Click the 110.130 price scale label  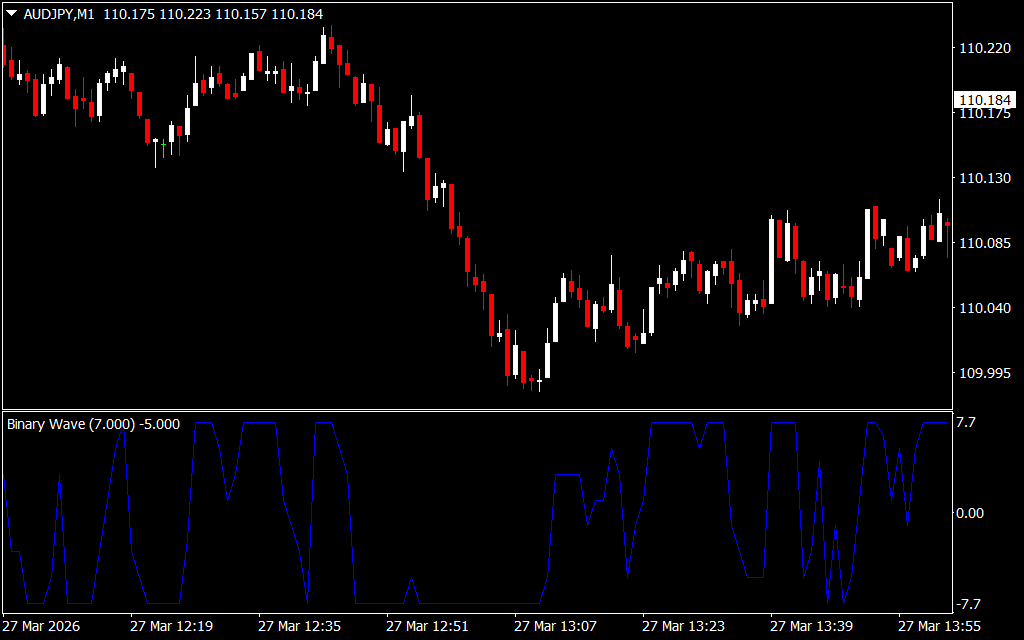click(x=984, y=178)
